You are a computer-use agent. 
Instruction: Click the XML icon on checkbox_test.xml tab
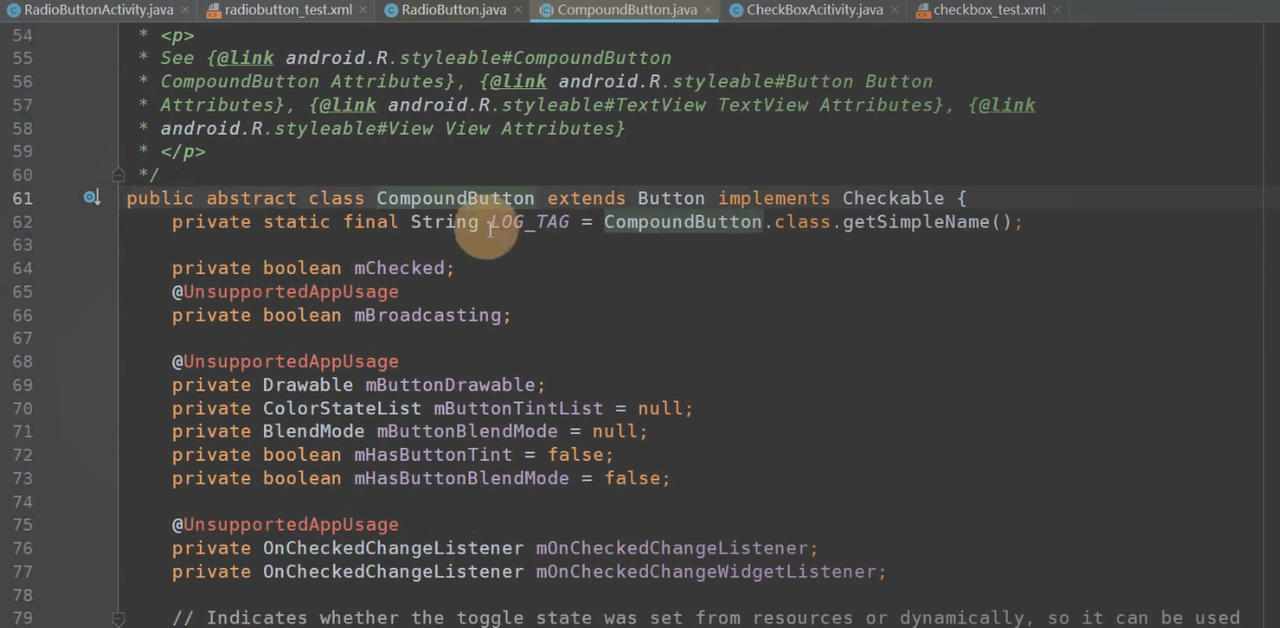click(922, 10)
